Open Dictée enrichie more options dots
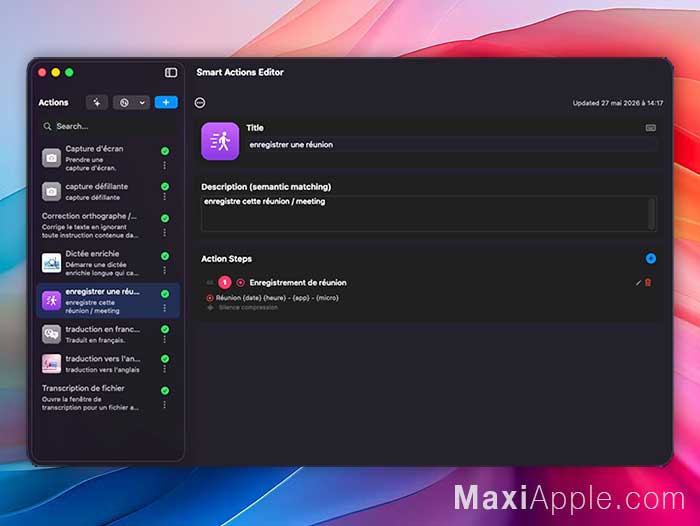The height and width of the screenshot is (526, 700). click(165, 271)
